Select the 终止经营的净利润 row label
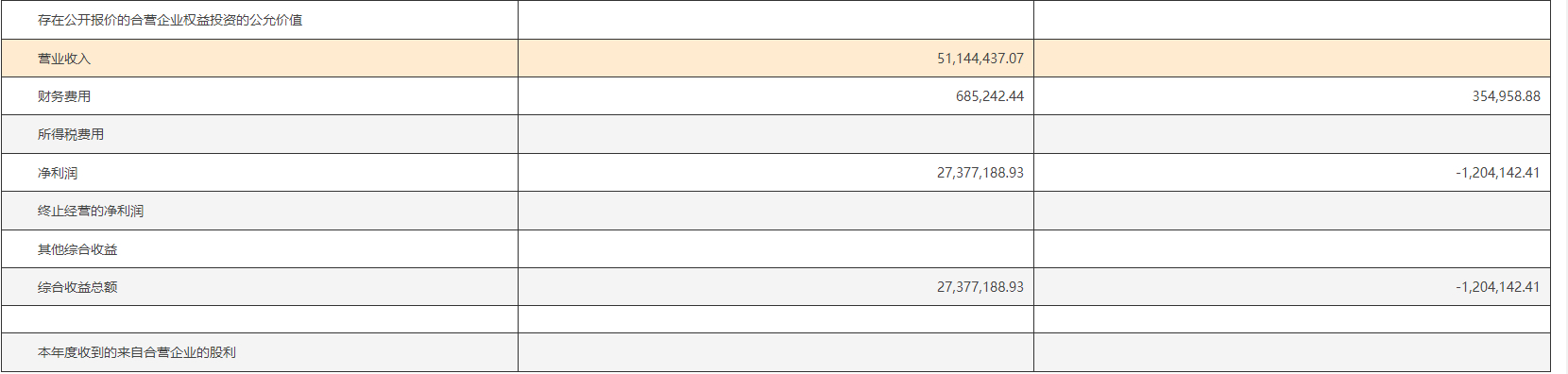The image size is (1568, 374). pyautogui.click(x=91, y=211)
